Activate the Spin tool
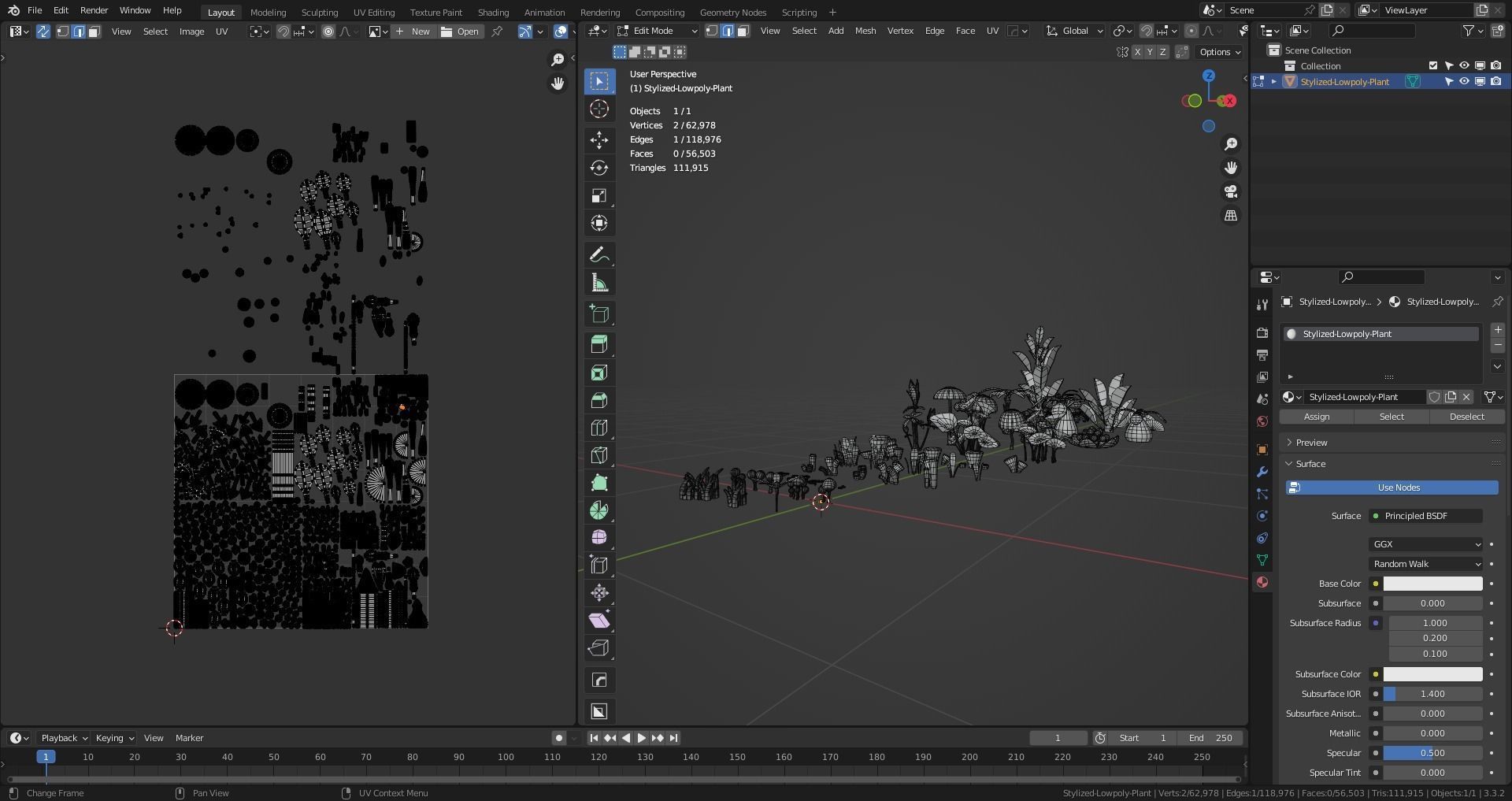Screen dimensions: 1512x801 coord(599,510)
